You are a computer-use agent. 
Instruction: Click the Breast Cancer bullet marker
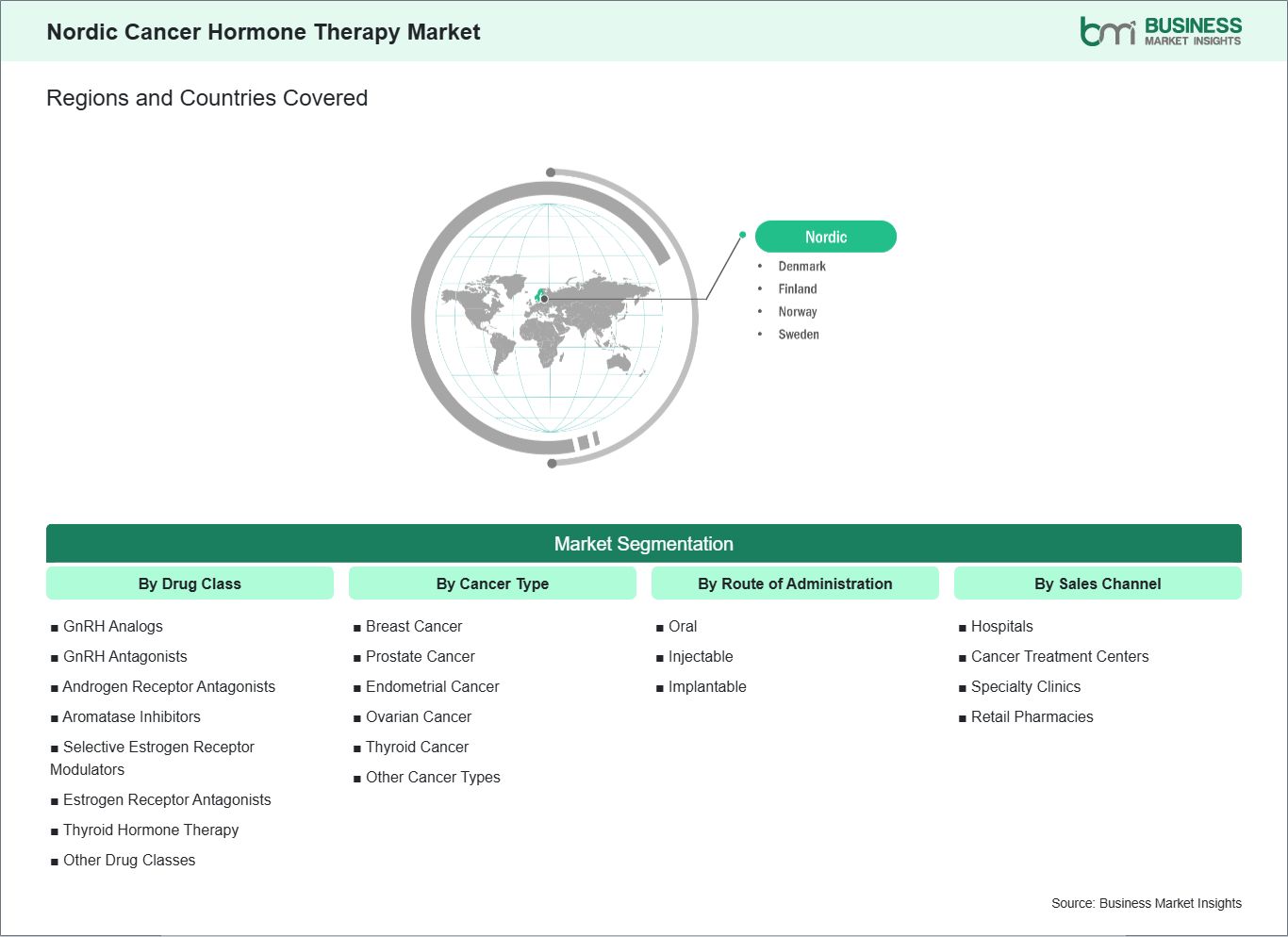coord(357,626)
